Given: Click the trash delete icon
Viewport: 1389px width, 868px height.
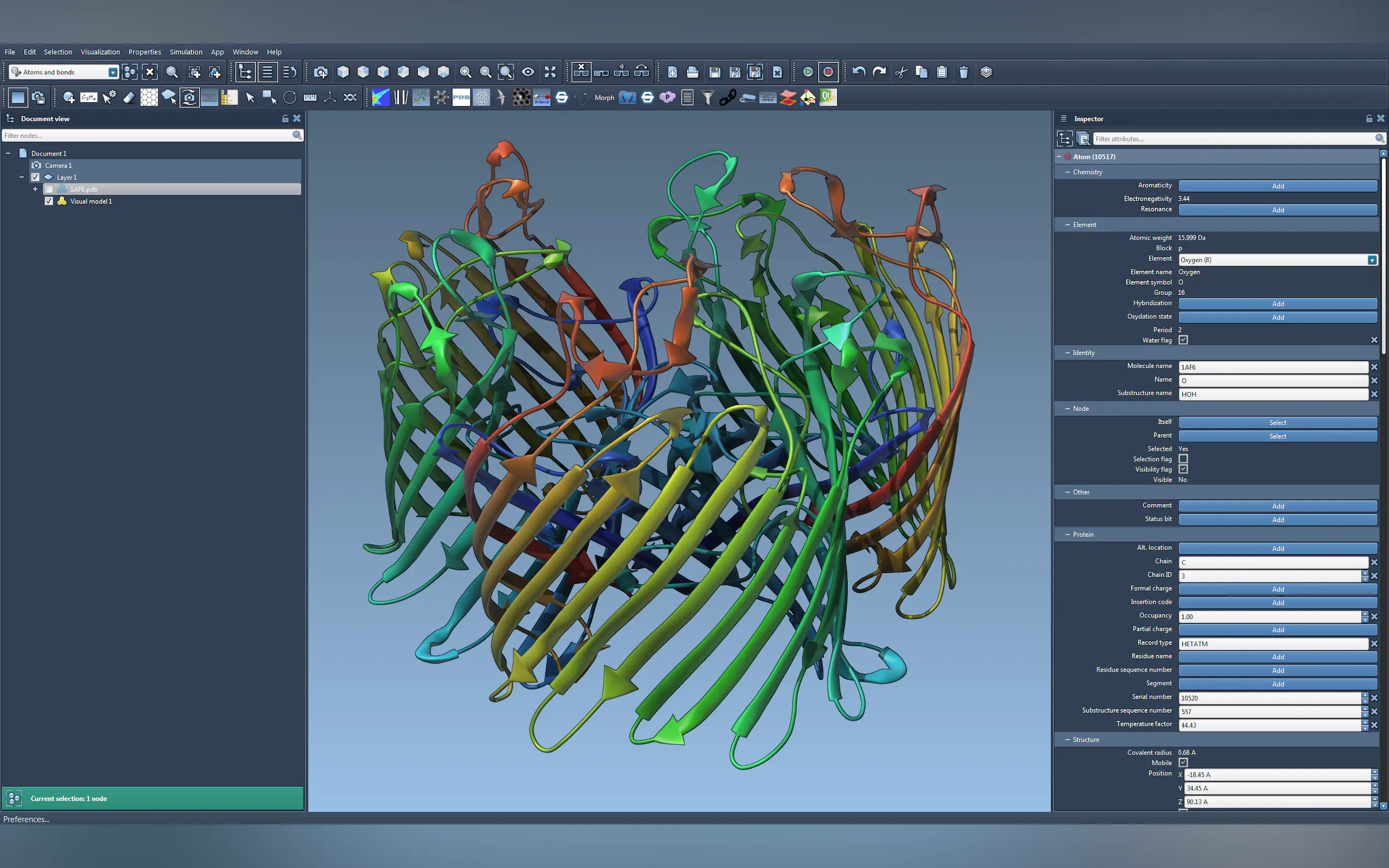Looking at the screenshot, I should point(964,72).
